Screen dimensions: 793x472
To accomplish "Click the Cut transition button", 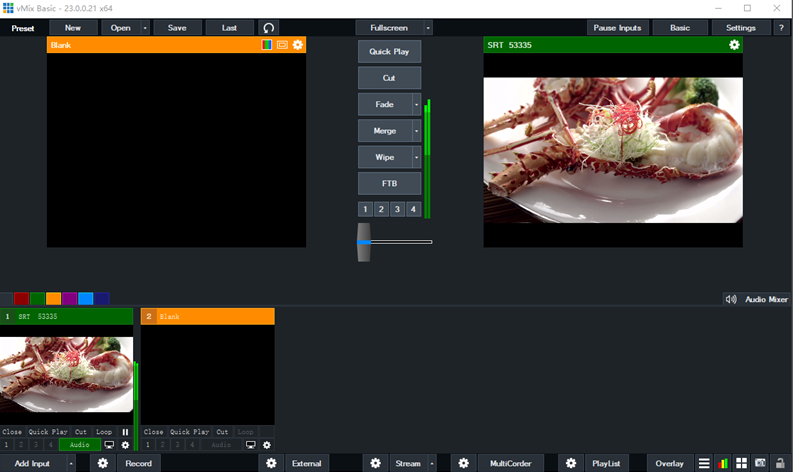I will 389,78.
